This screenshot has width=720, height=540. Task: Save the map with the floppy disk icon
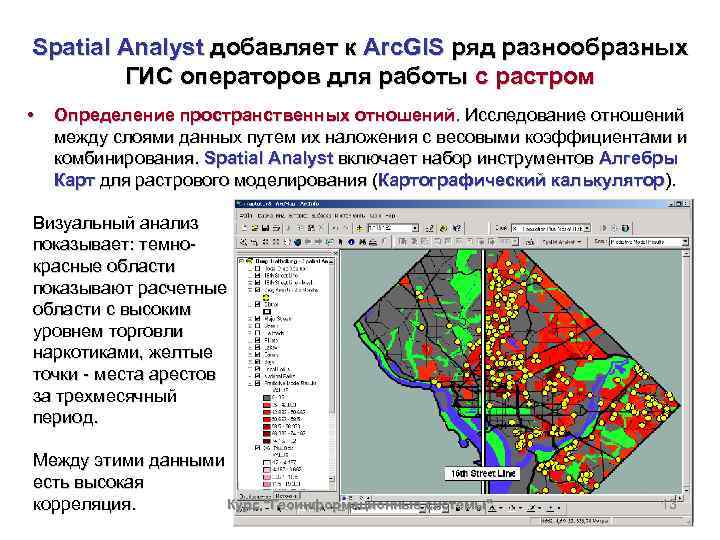(265, 228)
